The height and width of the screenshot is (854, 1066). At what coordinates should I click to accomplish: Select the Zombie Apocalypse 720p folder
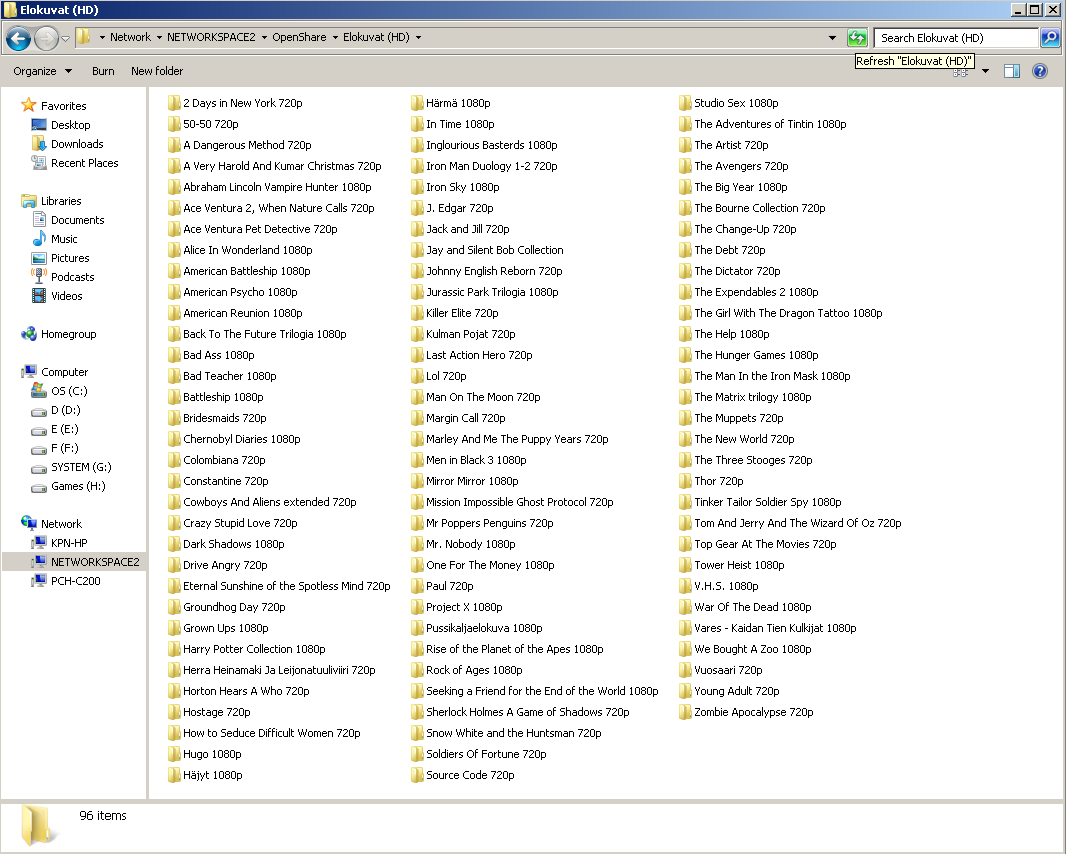753,712
